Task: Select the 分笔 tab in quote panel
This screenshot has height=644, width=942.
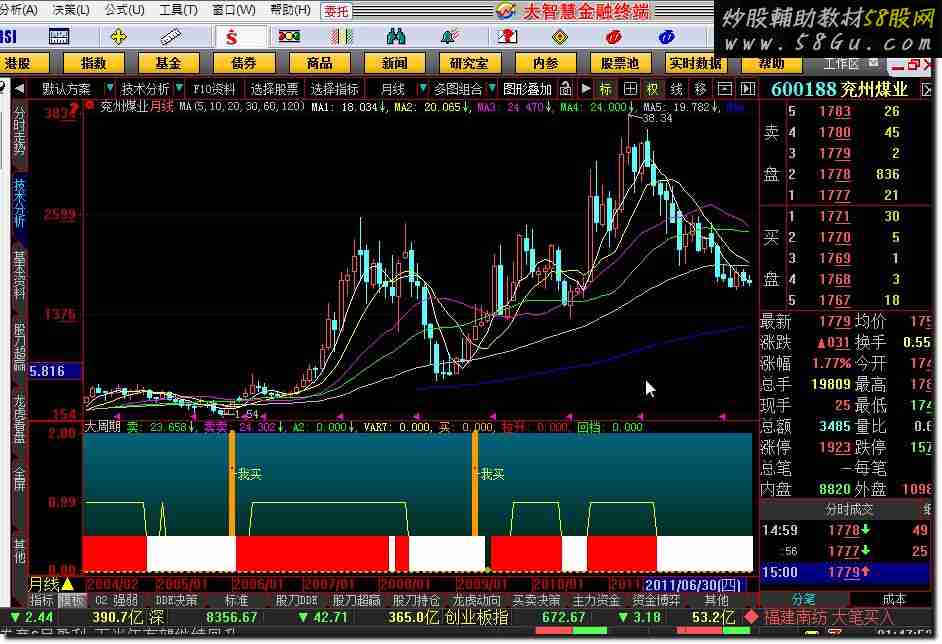Action: pos(804,599)
